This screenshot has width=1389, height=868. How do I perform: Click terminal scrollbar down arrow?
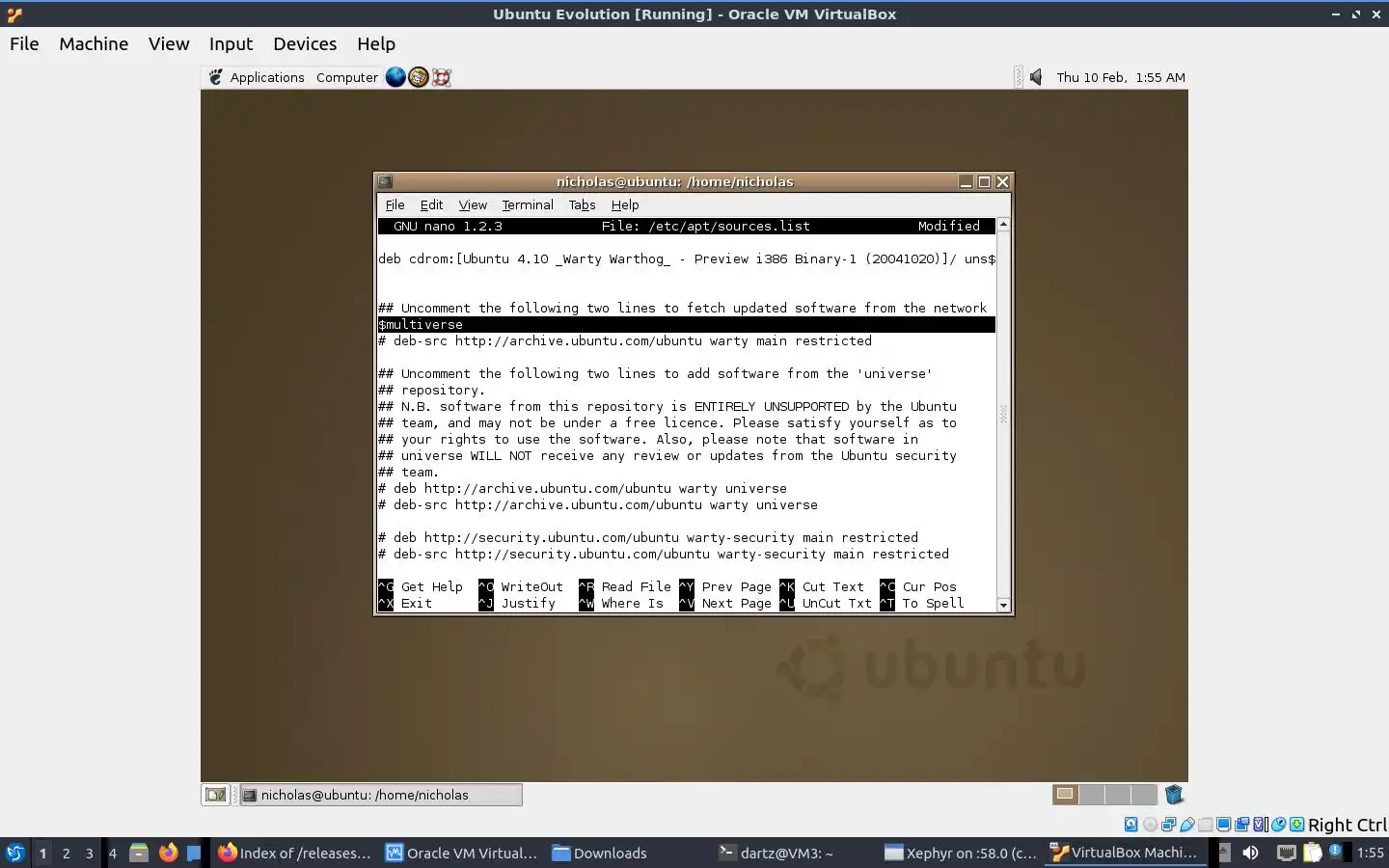point(1003,606)
